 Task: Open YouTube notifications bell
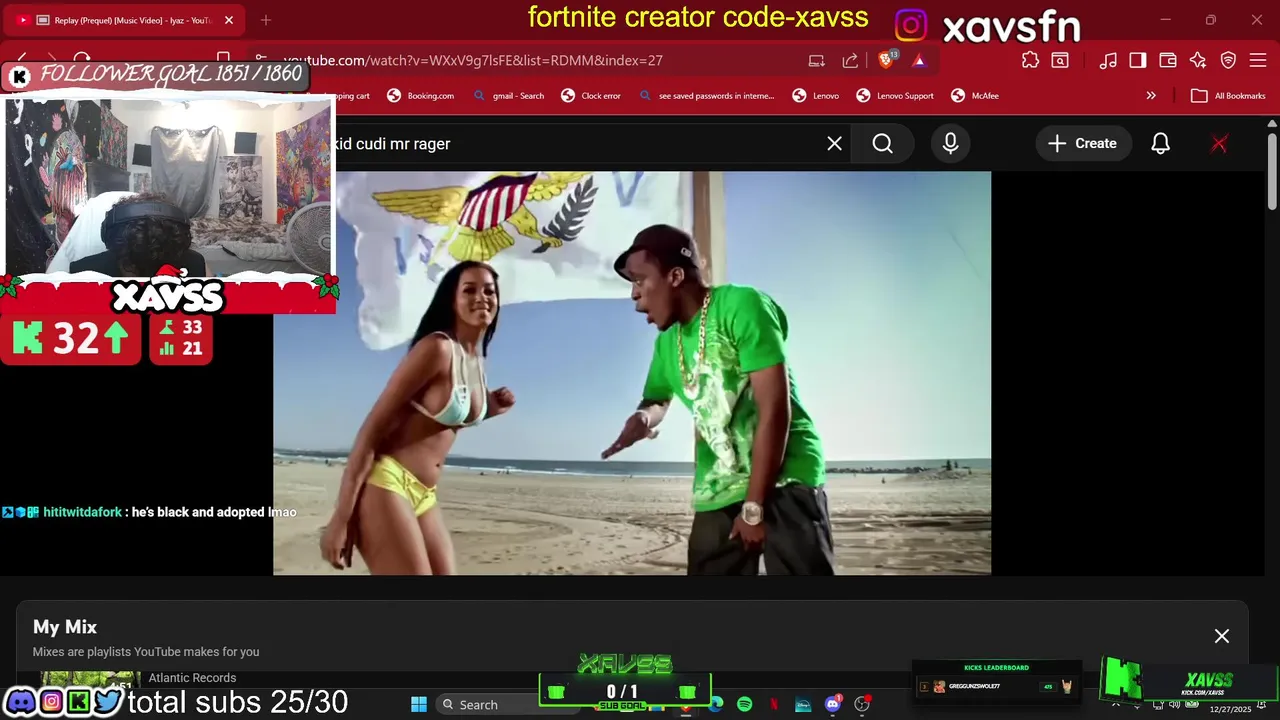point(1161,144)
